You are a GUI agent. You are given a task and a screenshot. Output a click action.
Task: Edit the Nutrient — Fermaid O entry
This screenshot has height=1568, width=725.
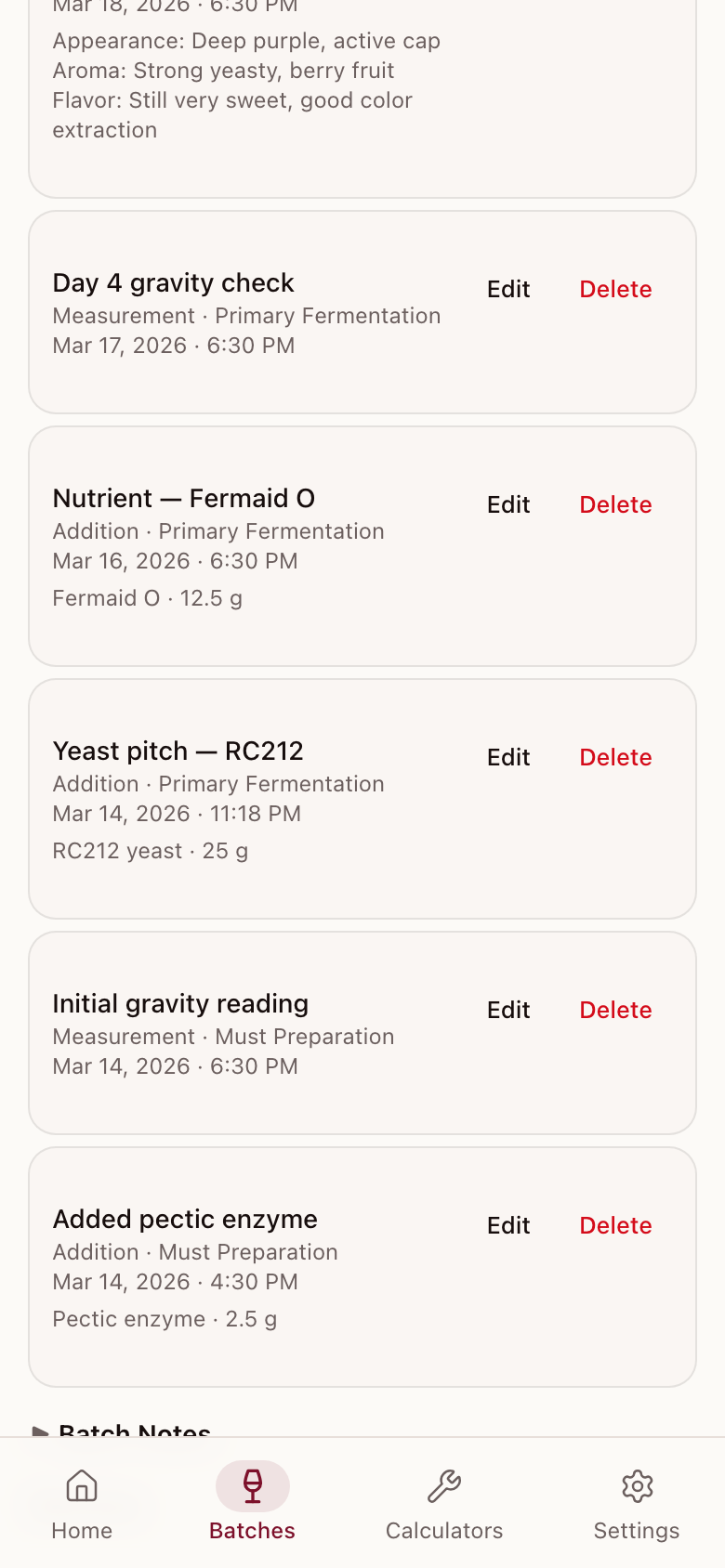(x=508, y=505)
